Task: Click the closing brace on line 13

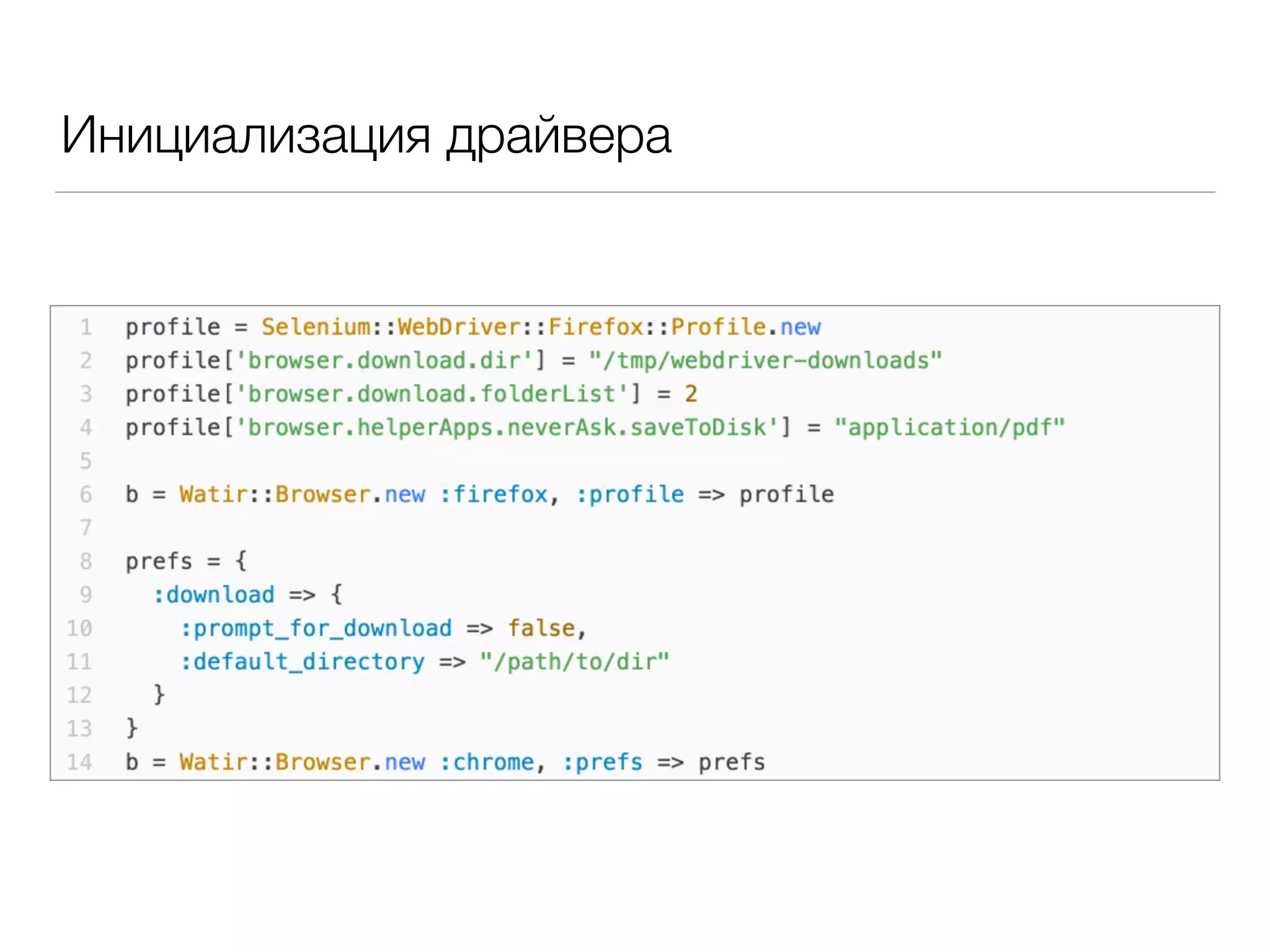Action: pos(131,727)
